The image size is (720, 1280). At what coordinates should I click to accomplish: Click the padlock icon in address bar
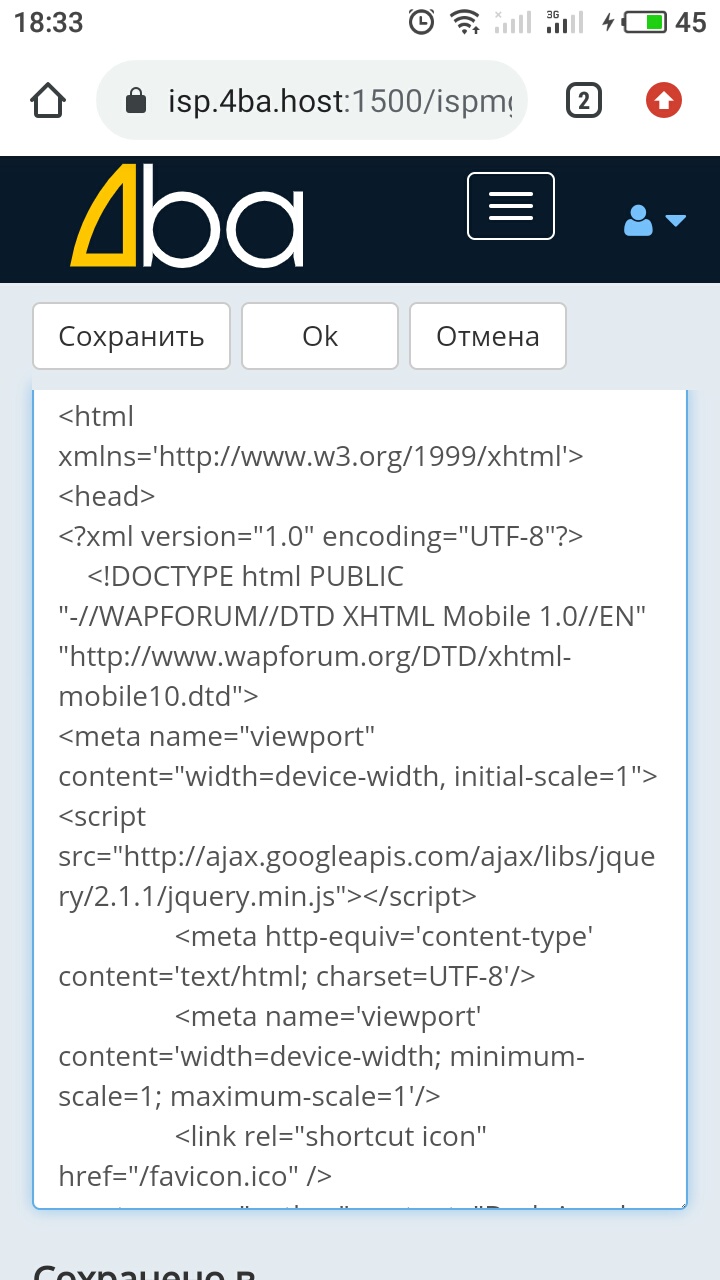[x=135, y=100]
